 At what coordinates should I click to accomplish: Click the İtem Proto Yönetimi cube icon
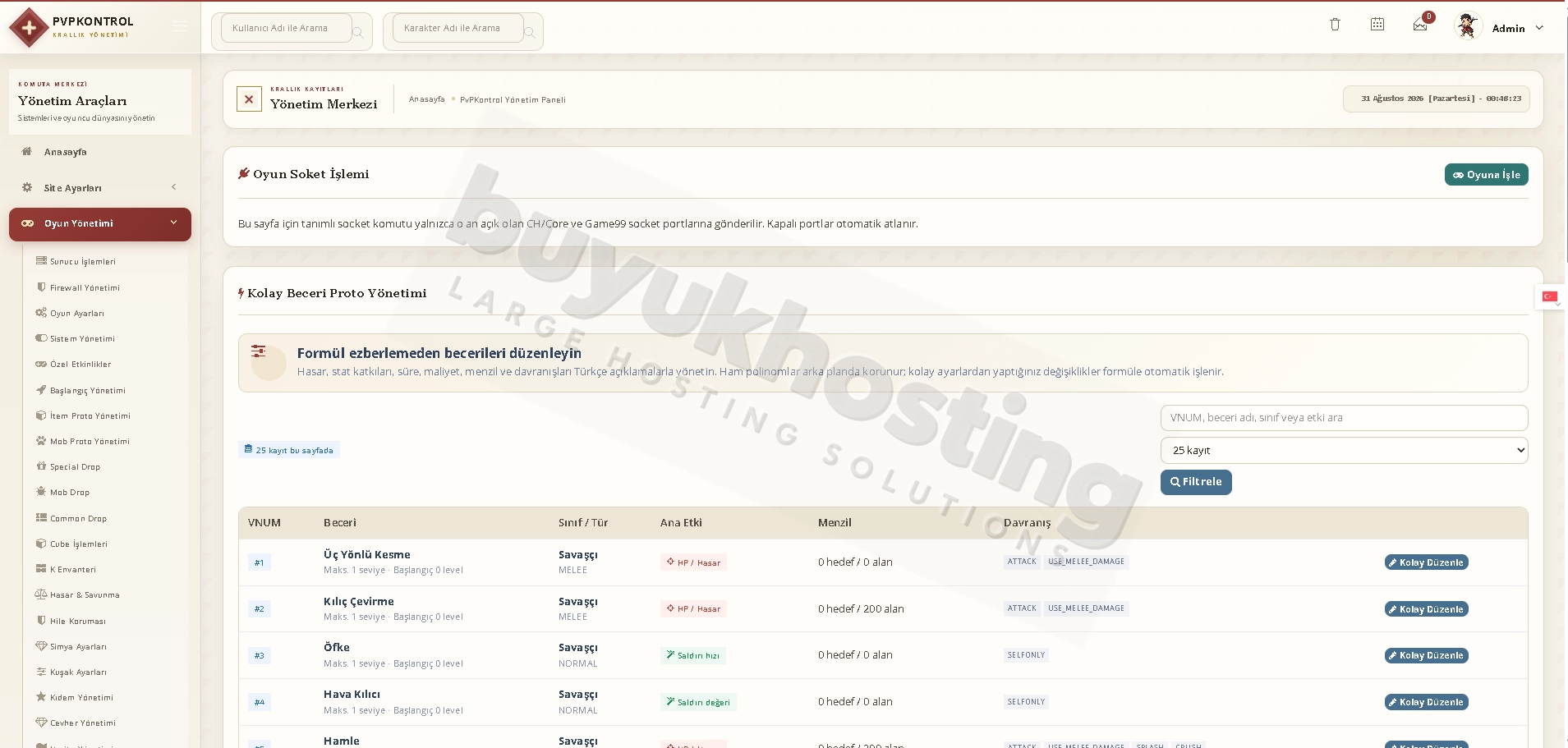[x=41, y=415]
